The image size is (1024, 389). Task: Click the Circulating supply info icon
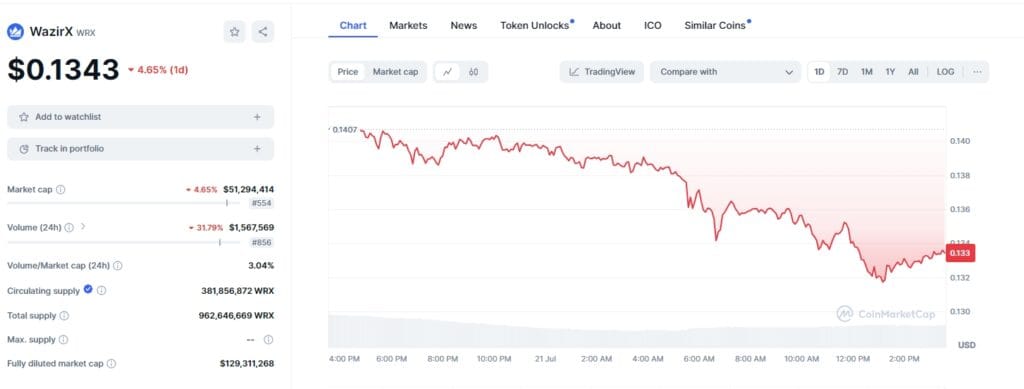[102, 290]
